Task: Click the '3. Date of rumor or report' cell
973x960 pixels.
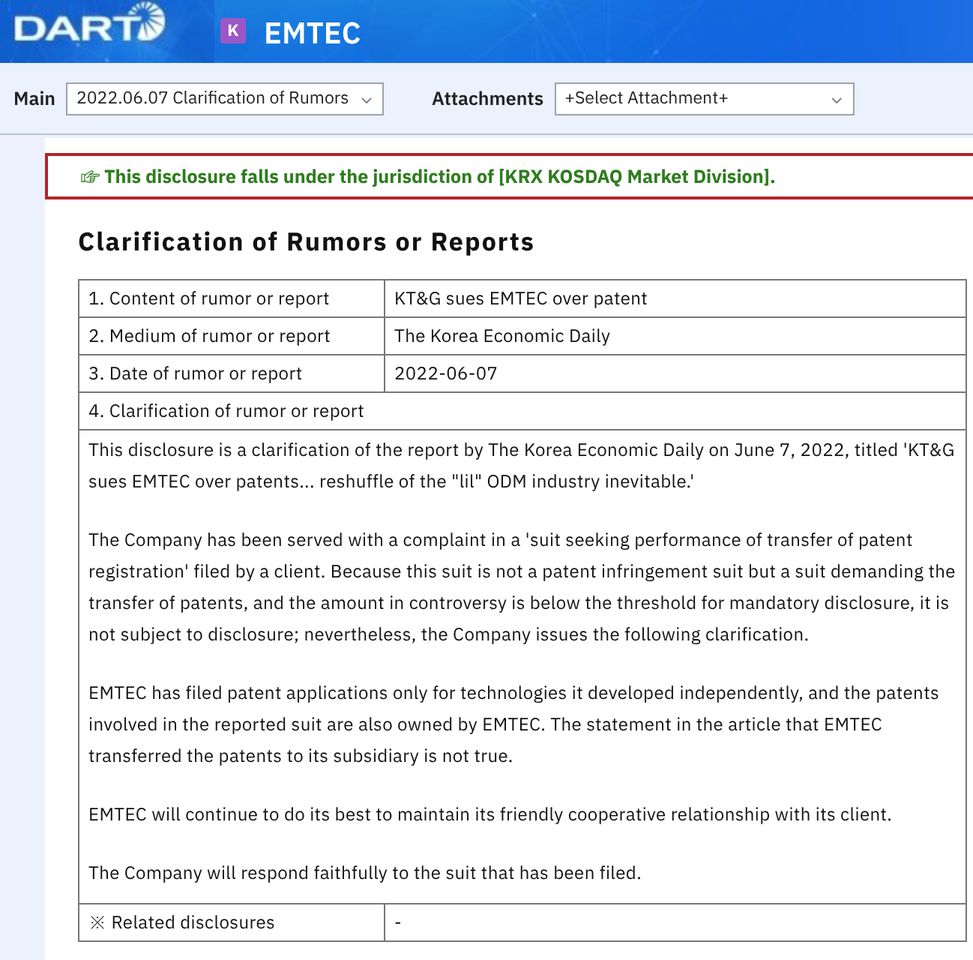Action: click(x=231, y=374)
